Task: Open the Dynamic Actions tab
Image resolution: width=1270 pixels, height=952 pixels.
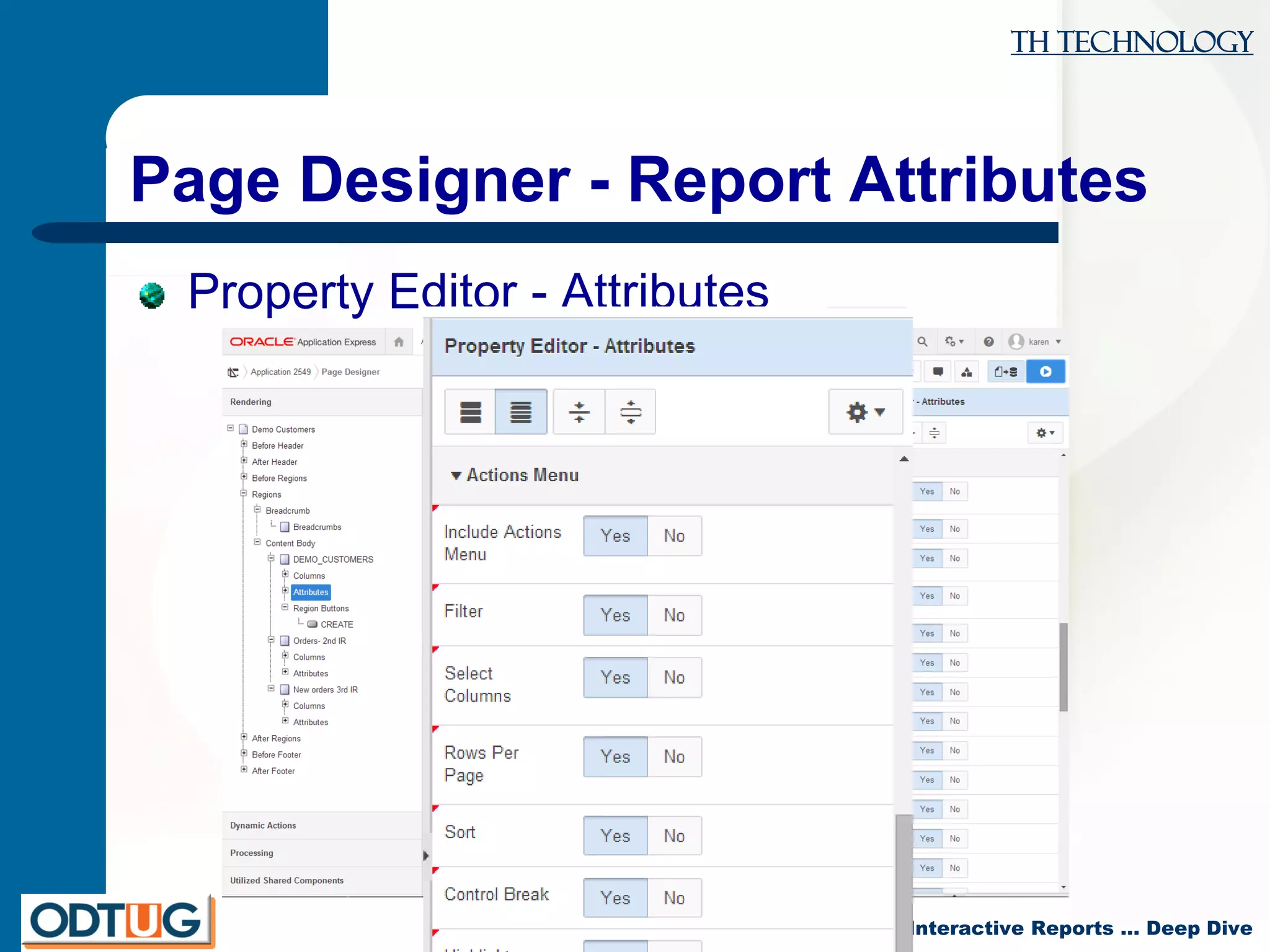Action: pos(322,826)
